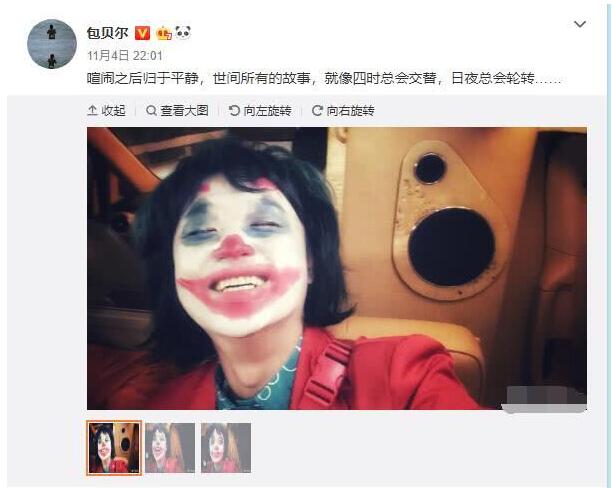Image resolution: width=613 pixels, height=488 pixels.
Task: Expand the post options chevron menu
Action: coord(579,24)
